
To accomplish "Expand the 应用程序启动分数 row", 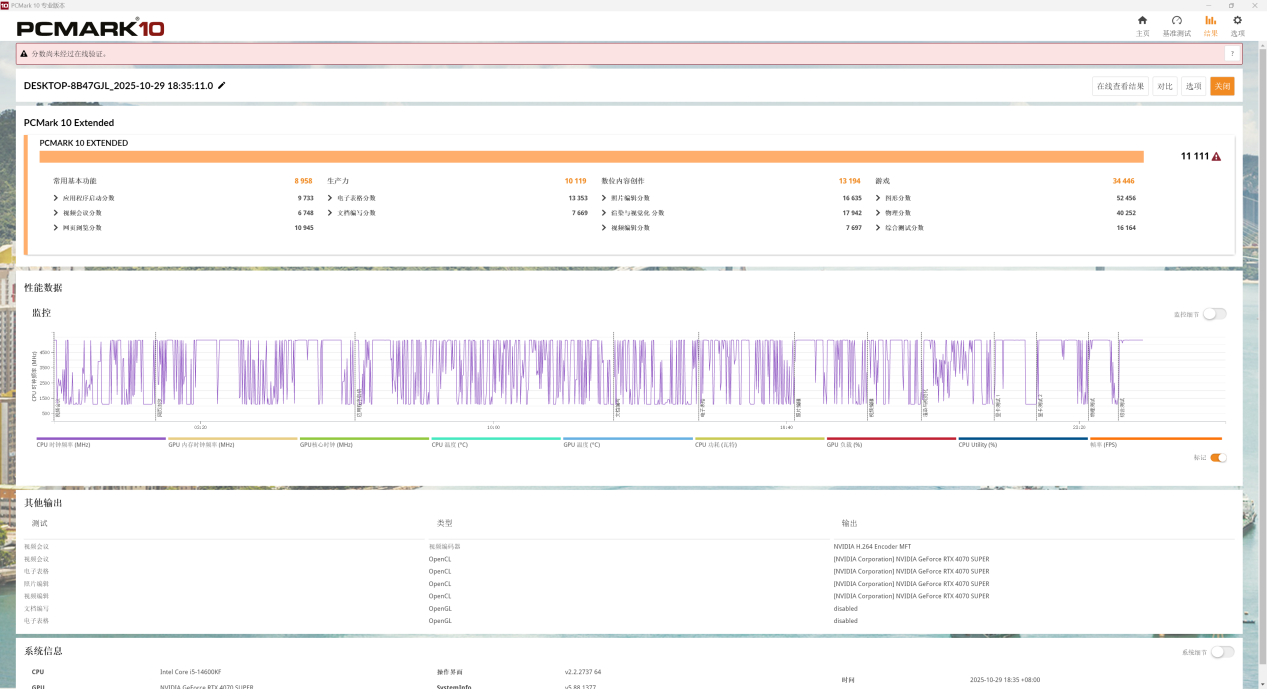I will click(56, 198).
